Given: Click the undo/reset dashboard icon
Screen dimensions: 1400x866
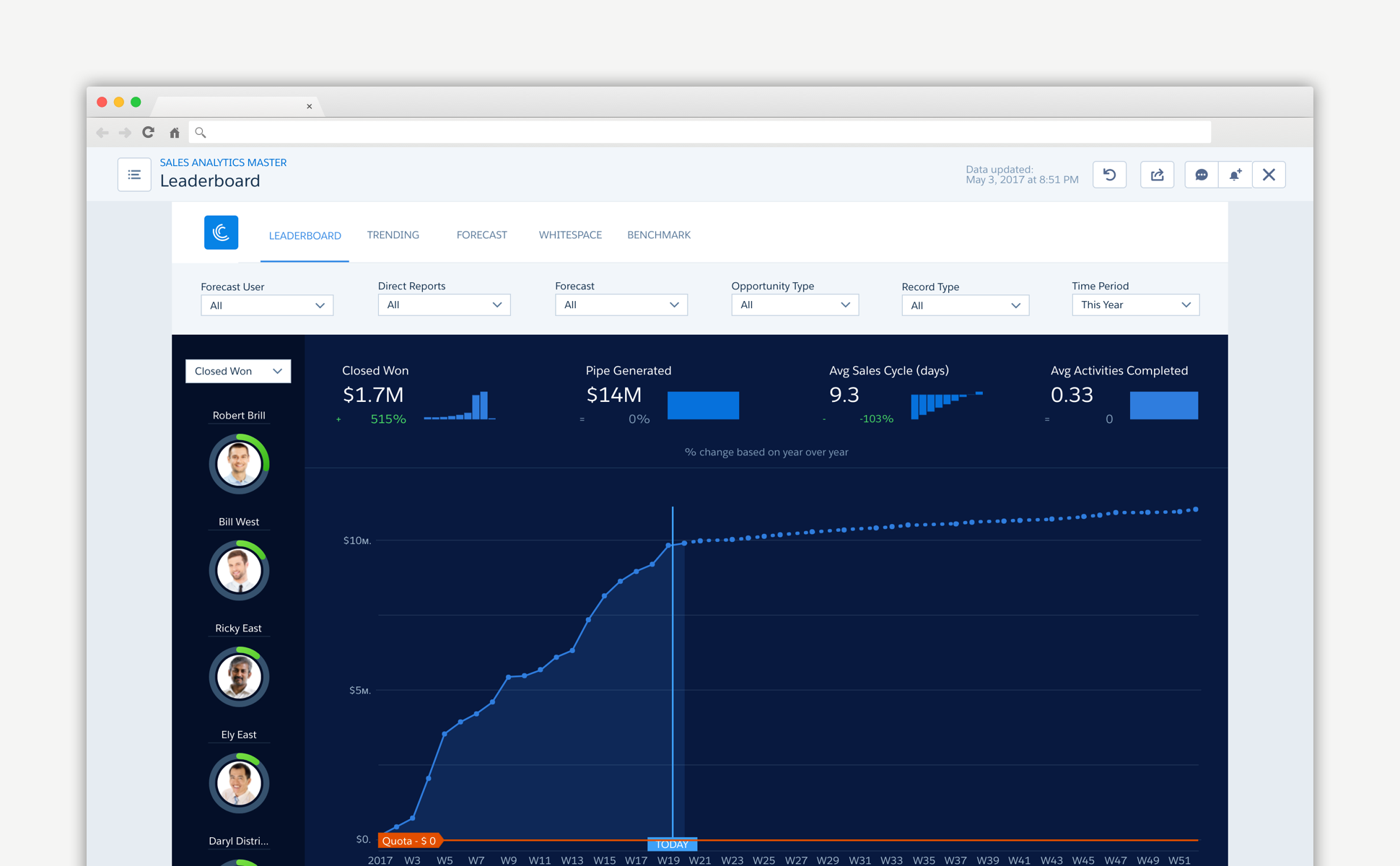Looking at the screenshot, I should pos(1109,175).
